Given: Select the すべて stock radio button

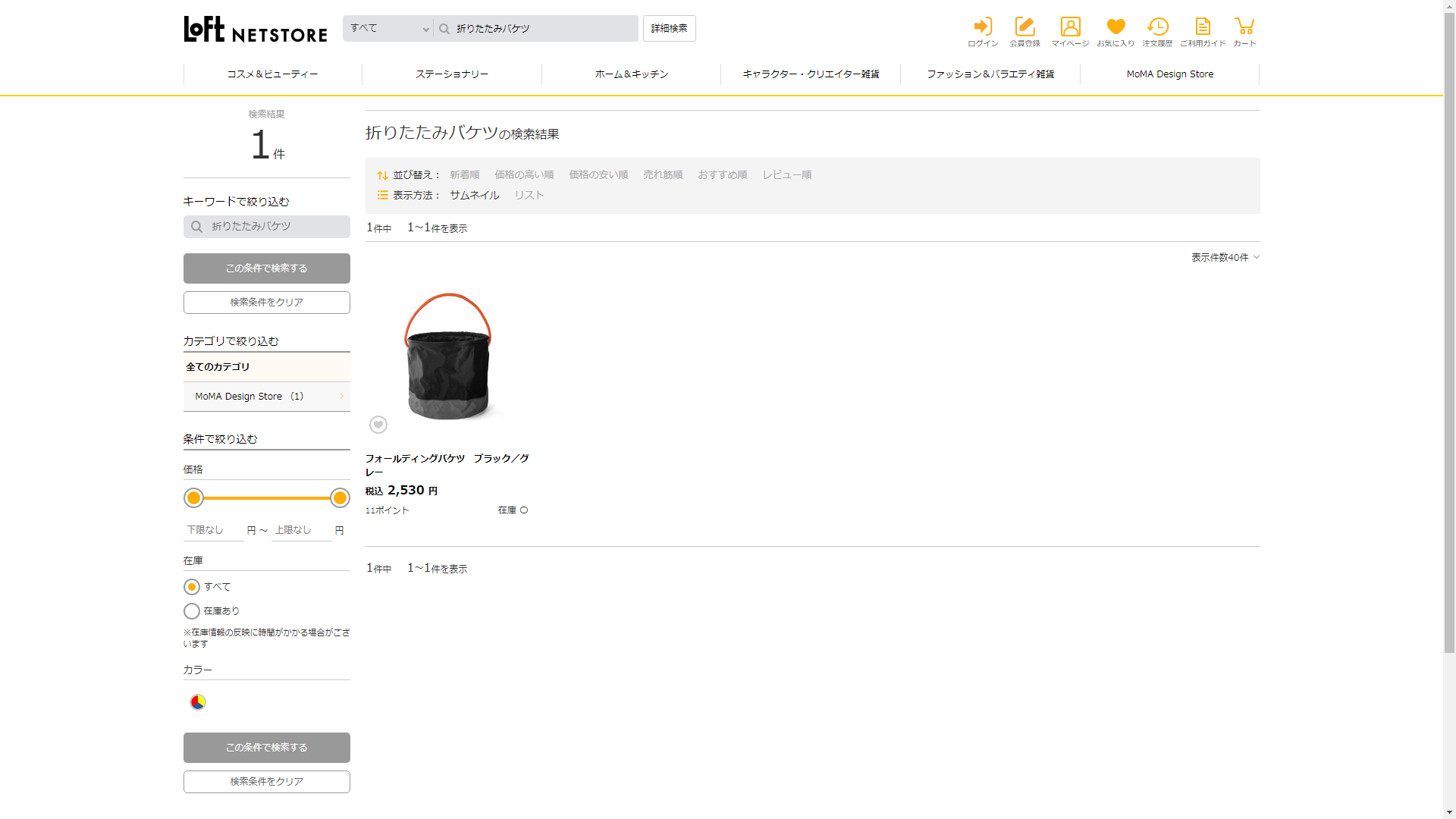Looking at the screenshot, I should 193,587.
